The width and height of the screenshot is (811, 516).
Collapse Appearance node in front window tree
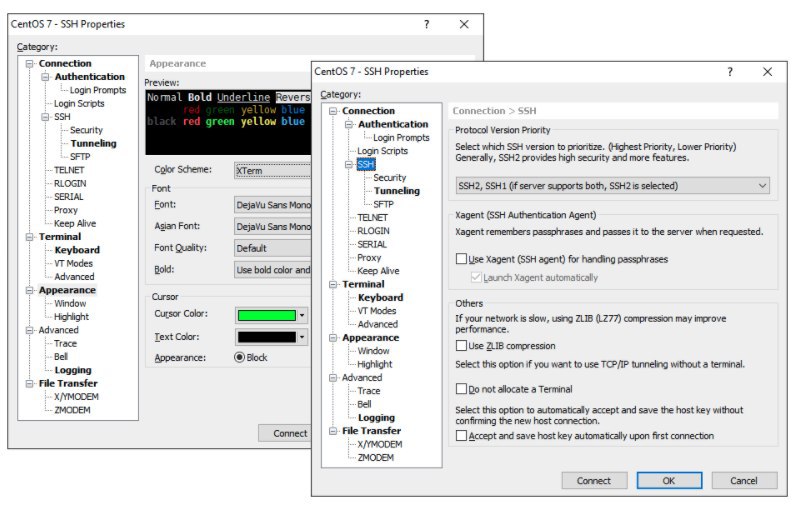coord(333,338)
